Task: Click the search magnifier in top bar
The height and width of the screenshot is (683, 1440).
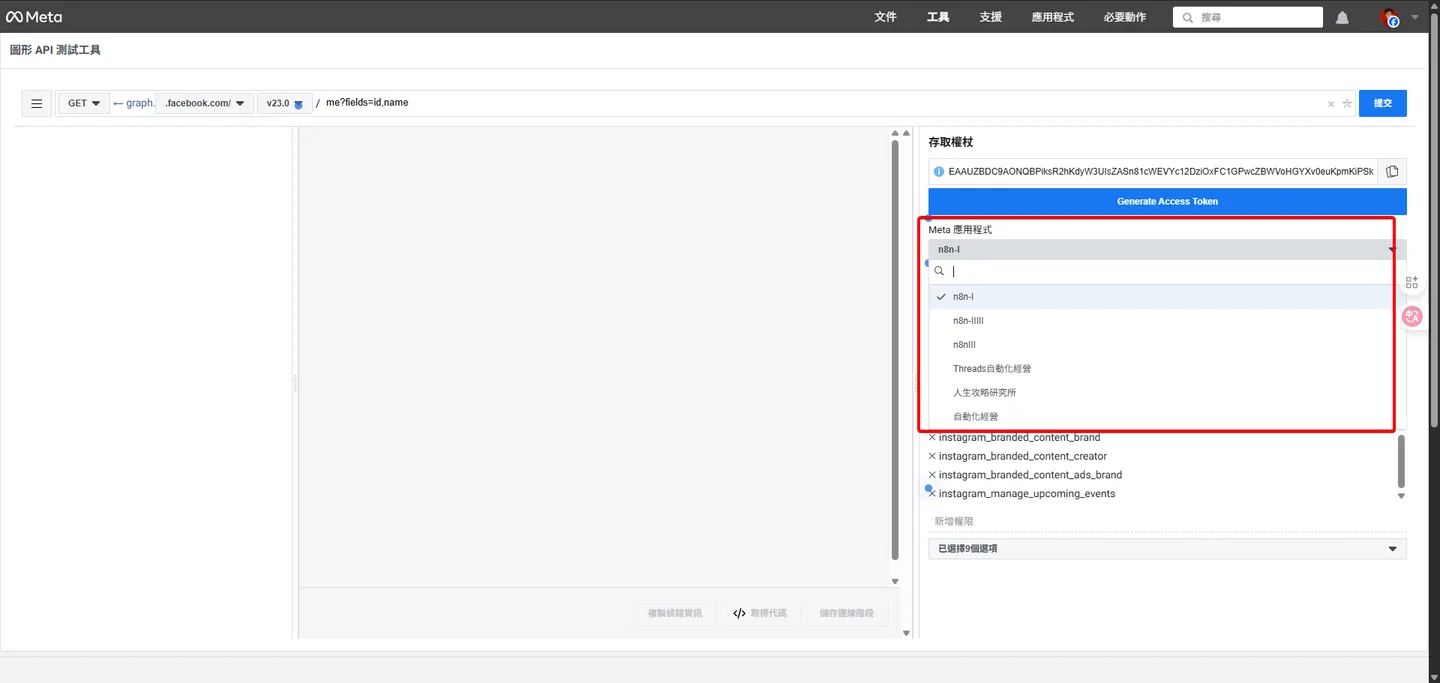Action: click(1187, 17)
